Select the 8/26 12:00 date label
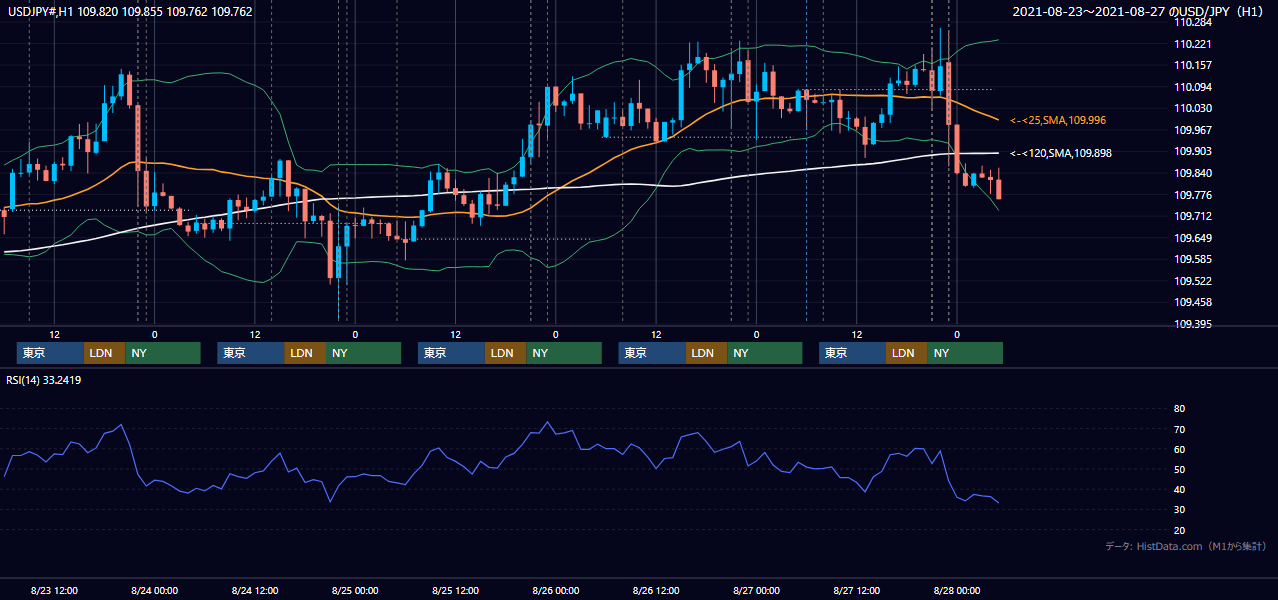The width and height of the screenshot is (1278, 600). point(656,590)
